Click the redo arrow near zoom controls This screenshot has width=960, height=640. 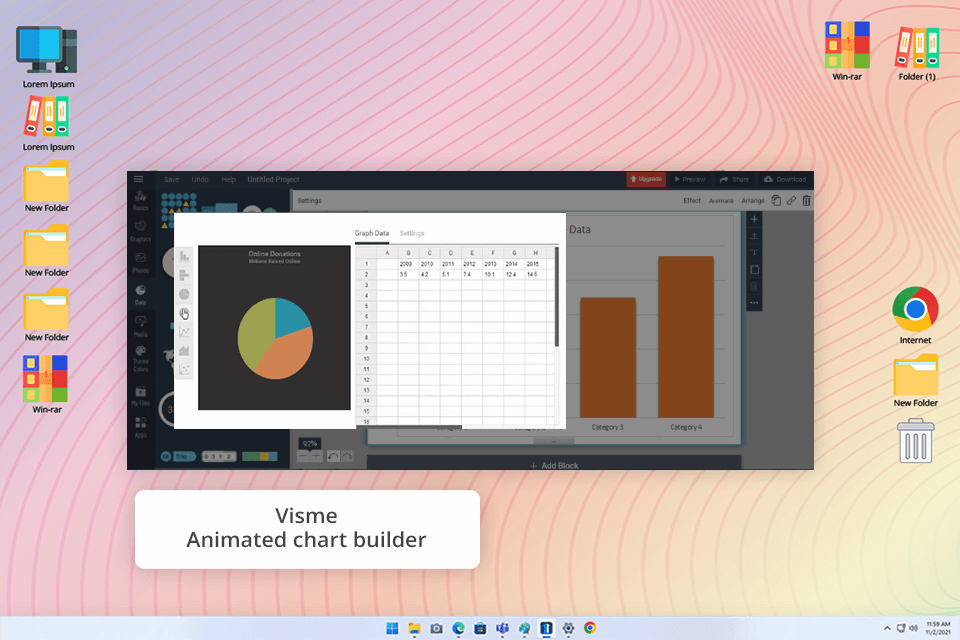[x=347, y=456]
